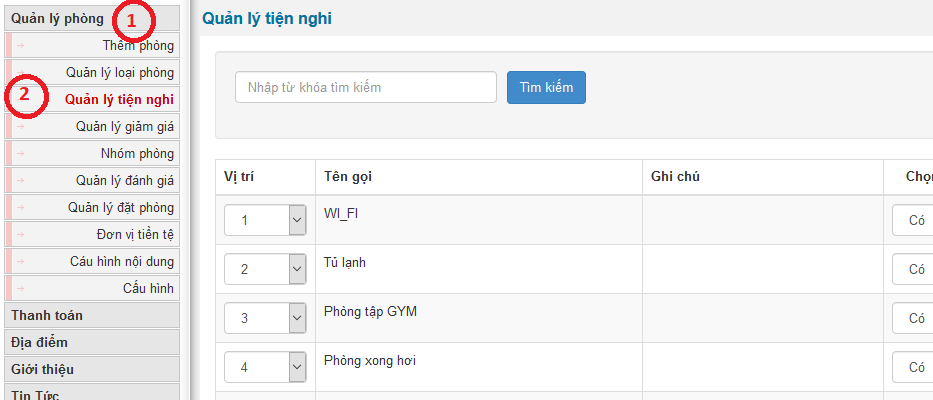
Task: Focus the keyword search input field
Action: (x=366, y=87)
